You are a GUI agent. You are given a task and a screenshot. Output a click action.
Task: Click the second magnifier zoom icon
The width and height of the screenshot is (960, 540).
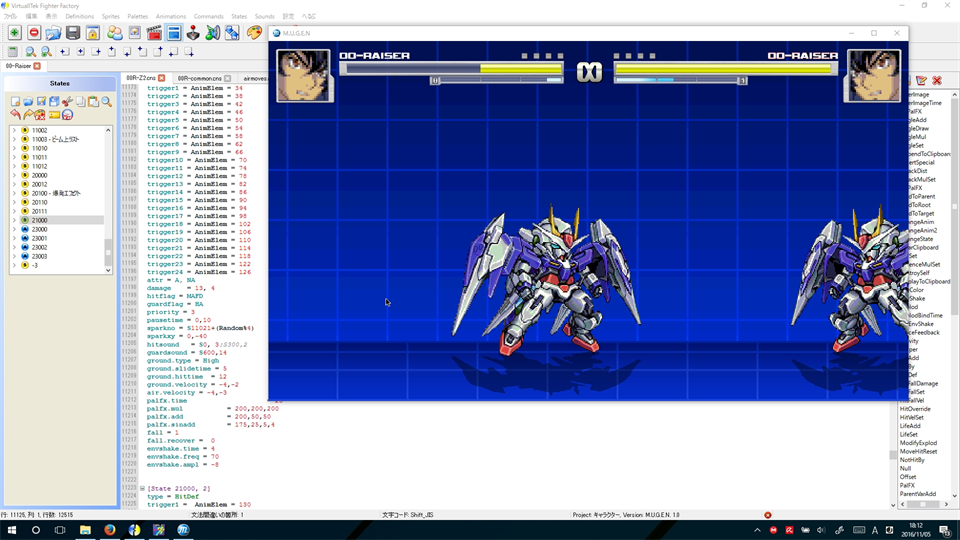click(x=46, y=52)
